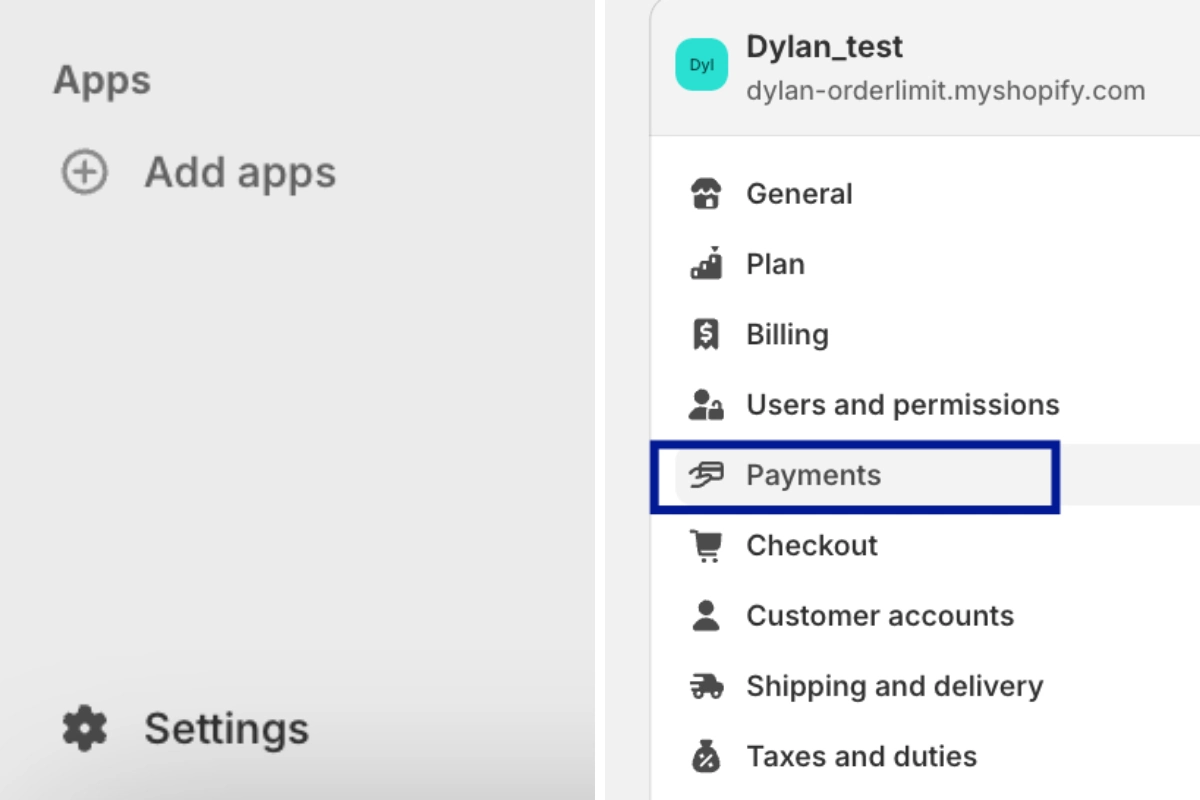
Task: Go to Customer accounts settings
Action: click(x=880, y=615)
